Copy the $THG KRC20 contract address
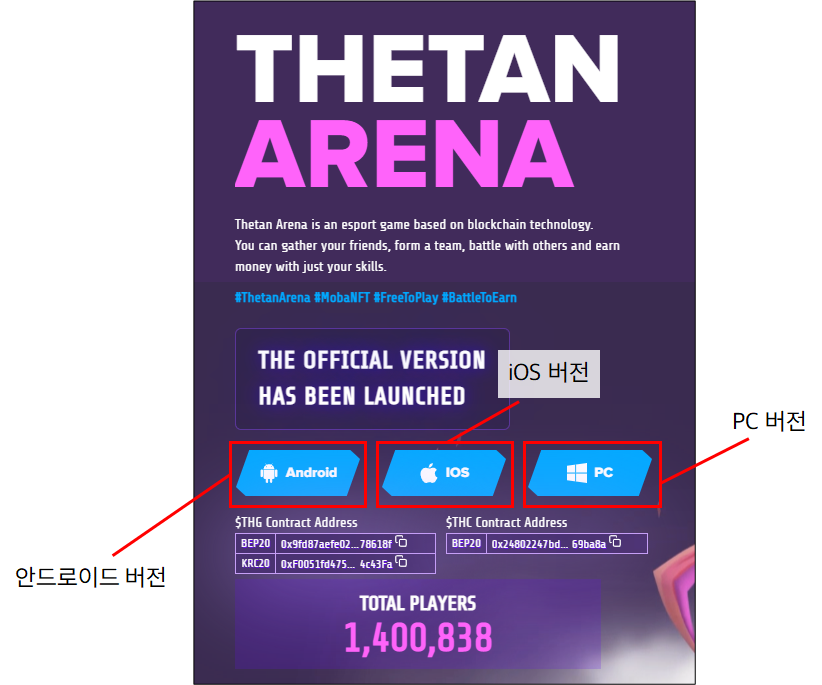This screenshot has width=822, height=685. 401,563
